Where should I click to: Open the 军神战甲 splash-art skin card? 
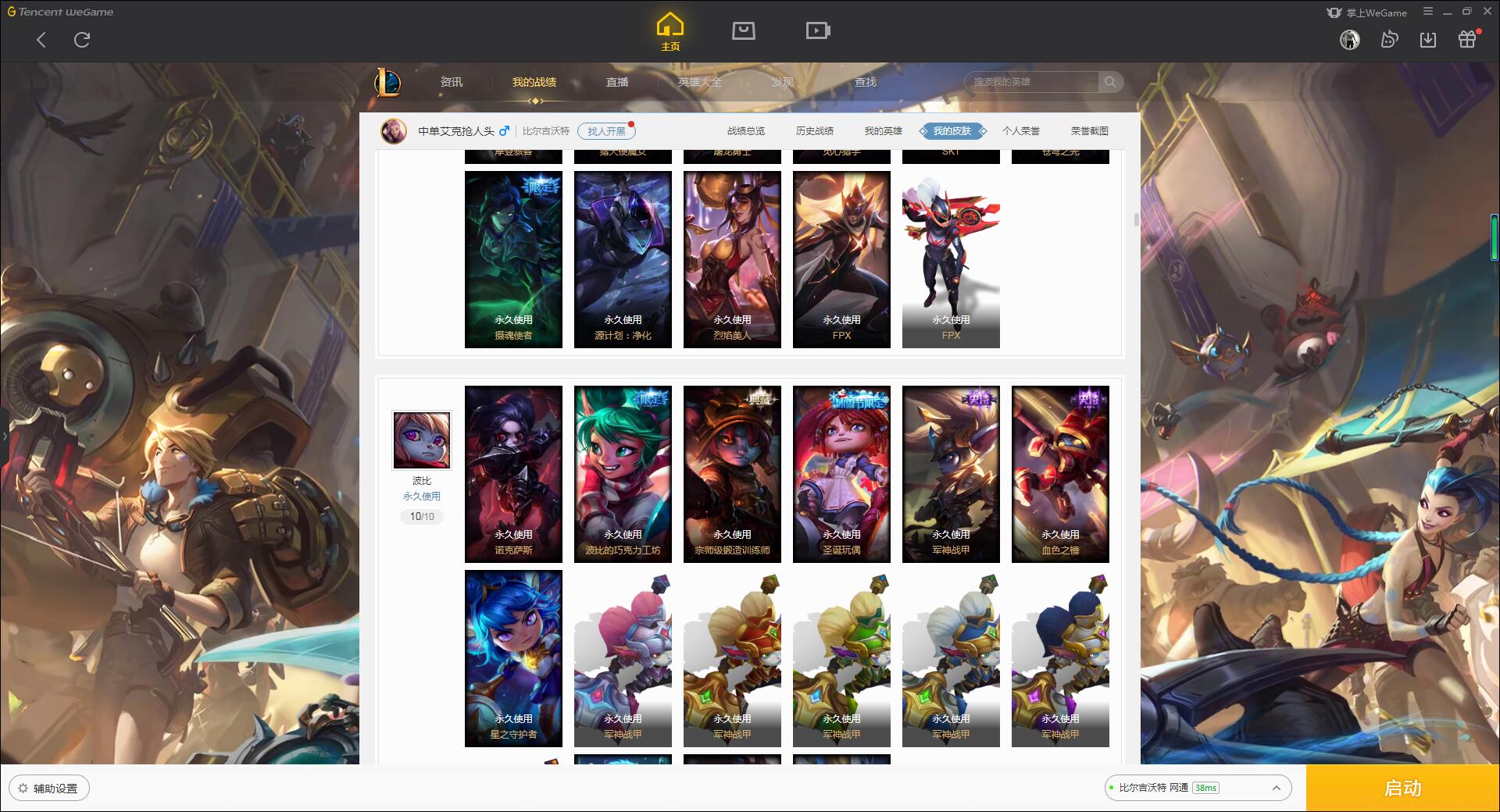click(951, 475)
